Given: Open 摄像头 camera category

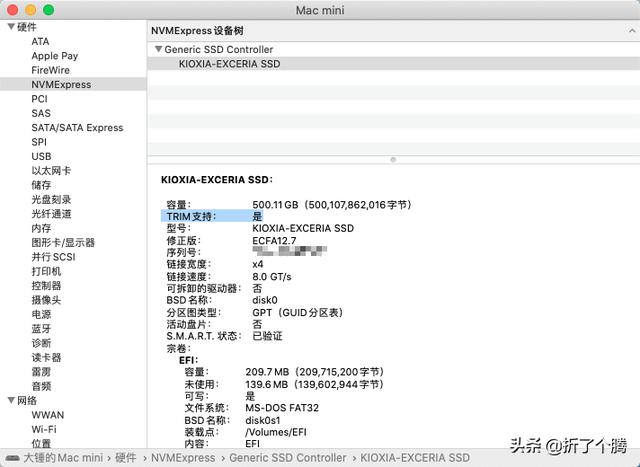Looking at the screenshot, I should pyautogui.click(x=46, y=300).
